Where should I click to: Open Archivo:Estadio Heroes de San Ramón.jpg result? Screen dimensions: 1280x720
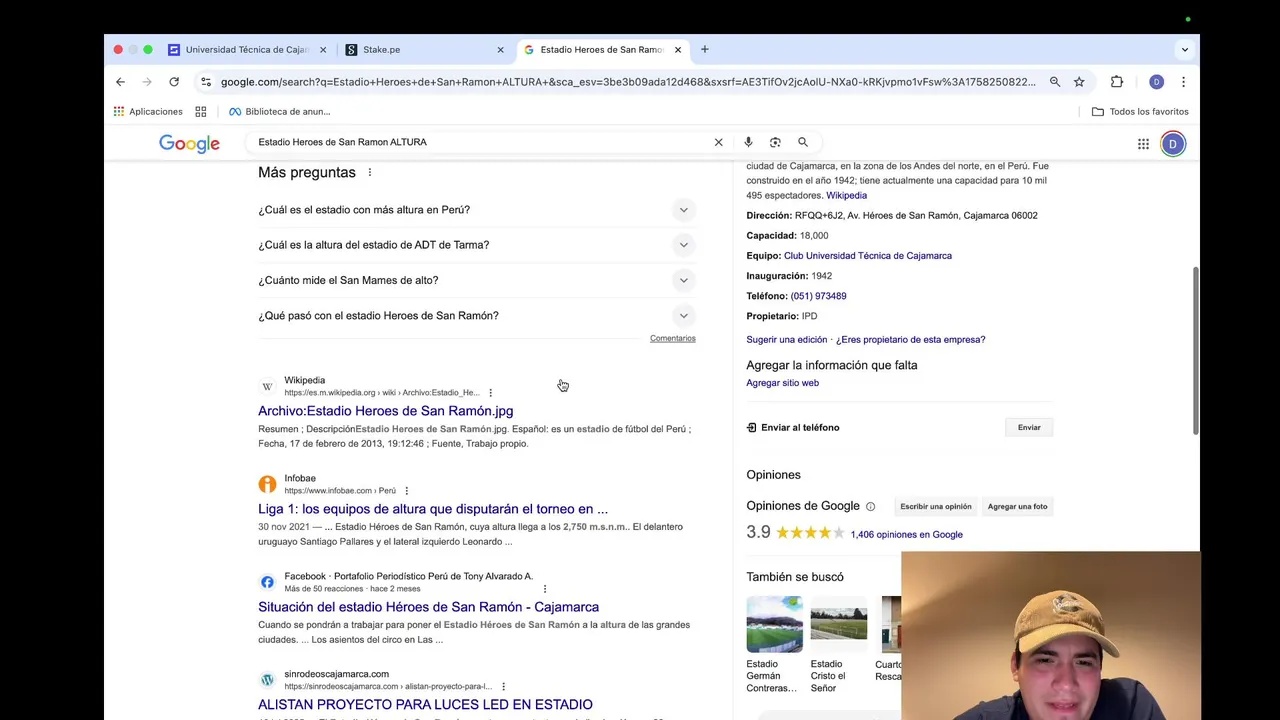385,411
